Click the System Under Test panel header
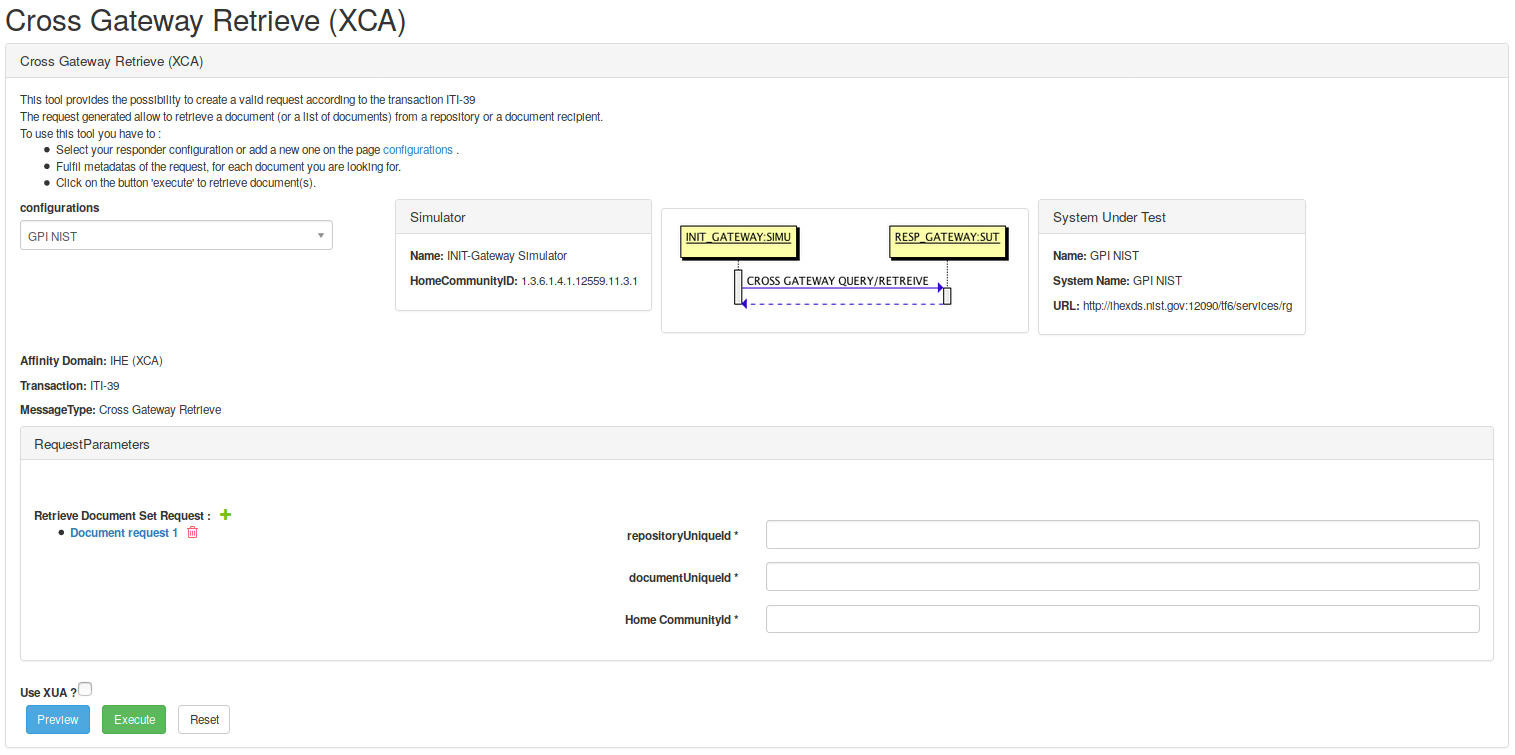The width and height of the screenshot is (1515, 755). 1171,217
